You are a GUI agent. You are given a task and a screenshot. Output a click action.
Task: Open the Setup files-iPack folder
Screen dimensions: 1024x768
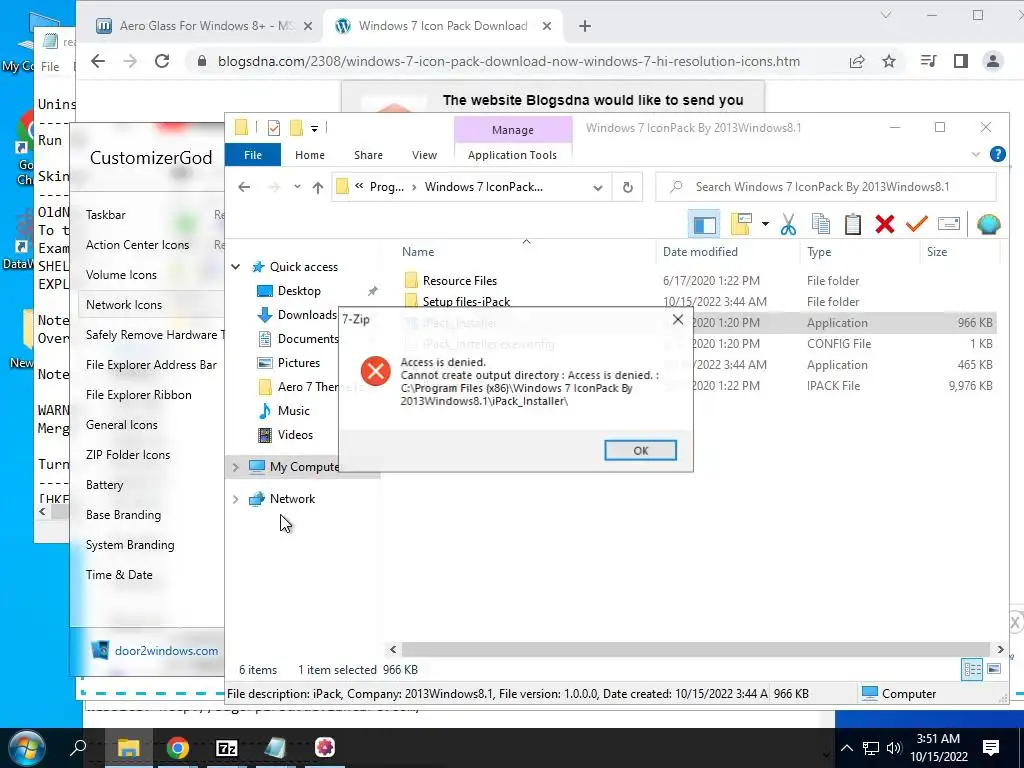click(466, 302)
